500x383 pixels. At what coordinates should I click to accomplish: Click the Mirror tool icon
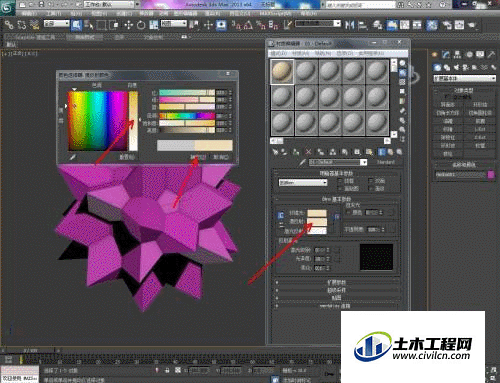(x=349, y=25)
